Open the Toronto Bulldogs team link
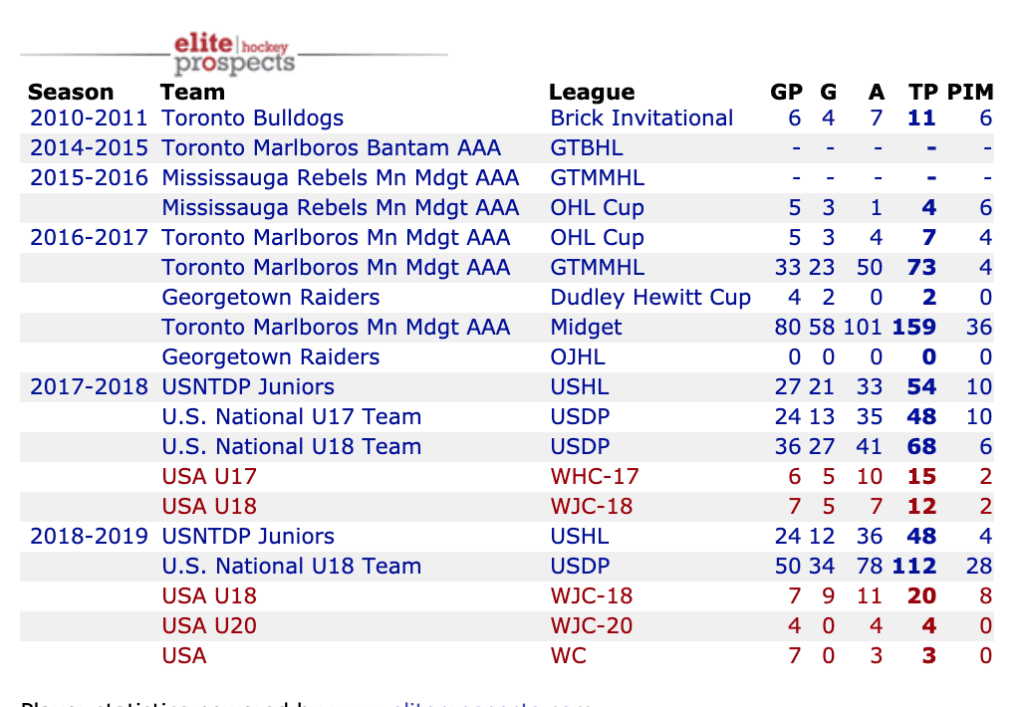1024x707 pixels. (252, 118)
